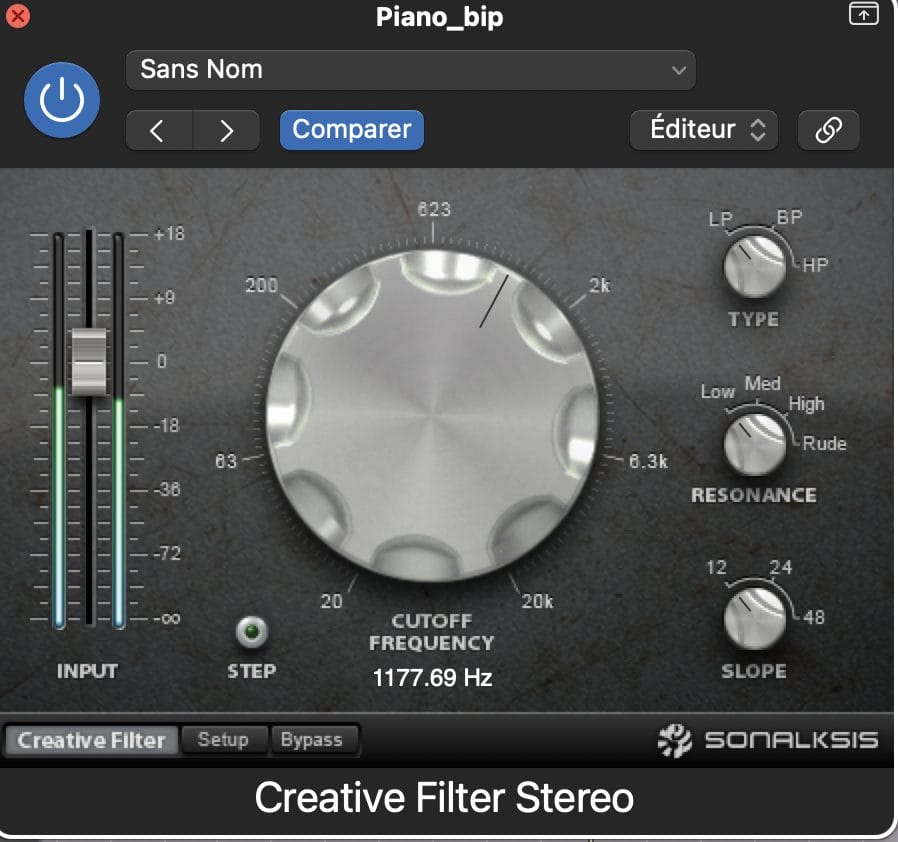Screen dimensions: 898x842
Task: Click the RESONANCE knob
Action: [x=753, y=442]
